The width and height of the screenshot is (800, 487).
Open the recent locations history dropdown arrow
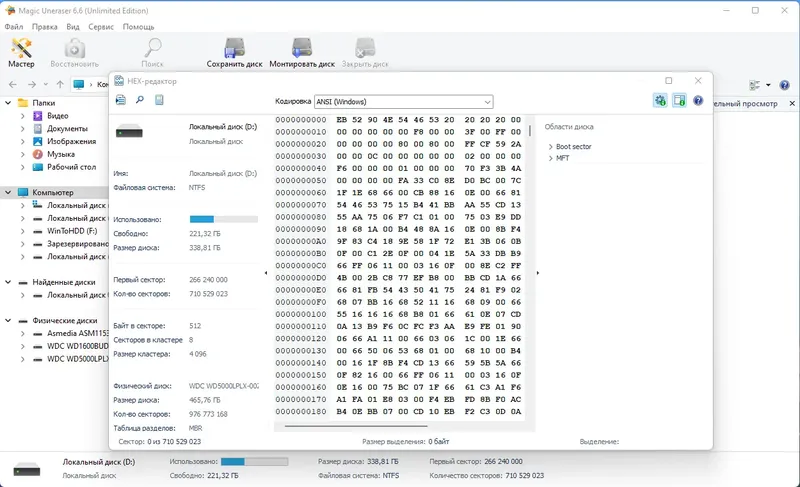pyautogui.click(x=45, y=84)
